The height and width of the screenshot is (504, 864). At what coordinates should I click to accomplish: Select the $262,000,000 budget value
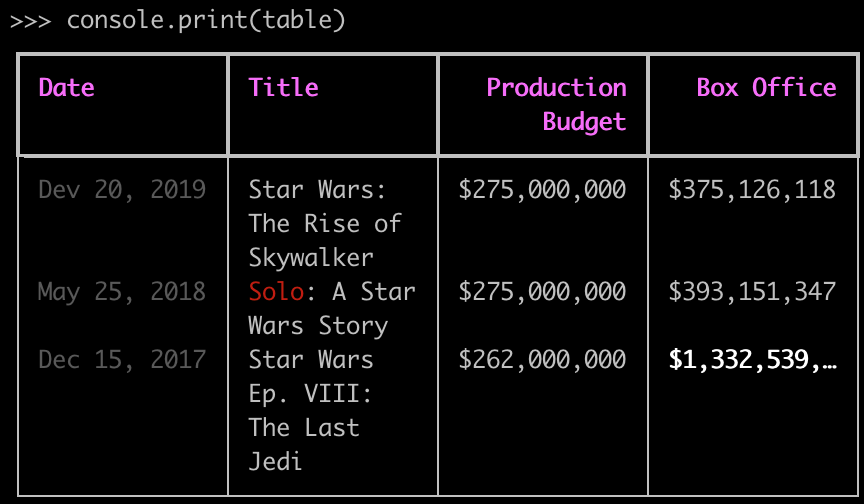(543, 360)
